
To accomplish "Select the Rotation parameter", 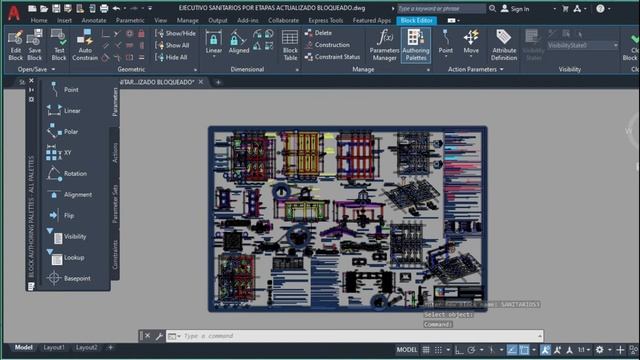I will pos(67,173).
